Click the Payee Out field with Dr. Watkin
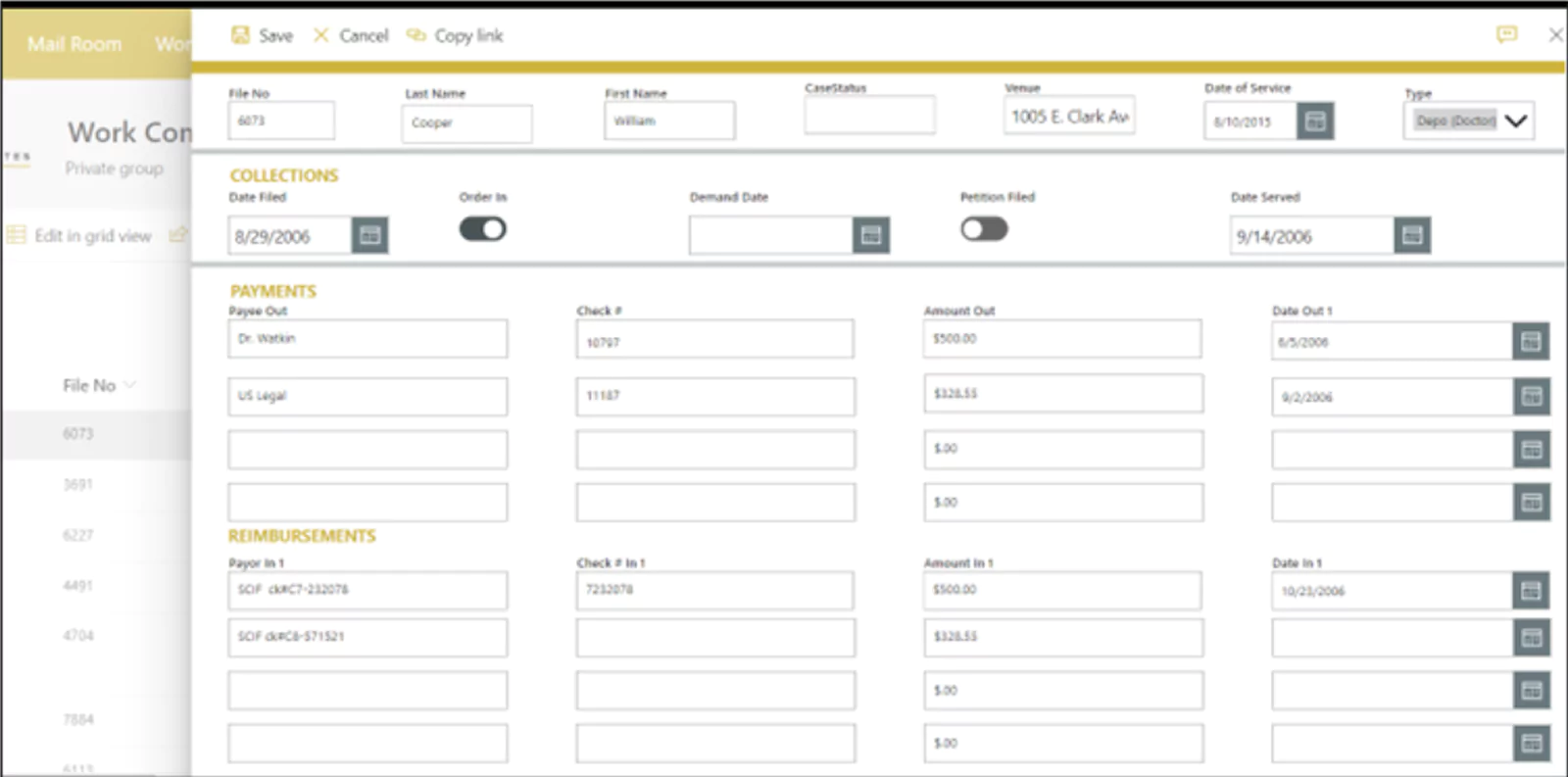The width and height of the screenshot is (1568, 777). pyautogui.click(x=367, y=339)
